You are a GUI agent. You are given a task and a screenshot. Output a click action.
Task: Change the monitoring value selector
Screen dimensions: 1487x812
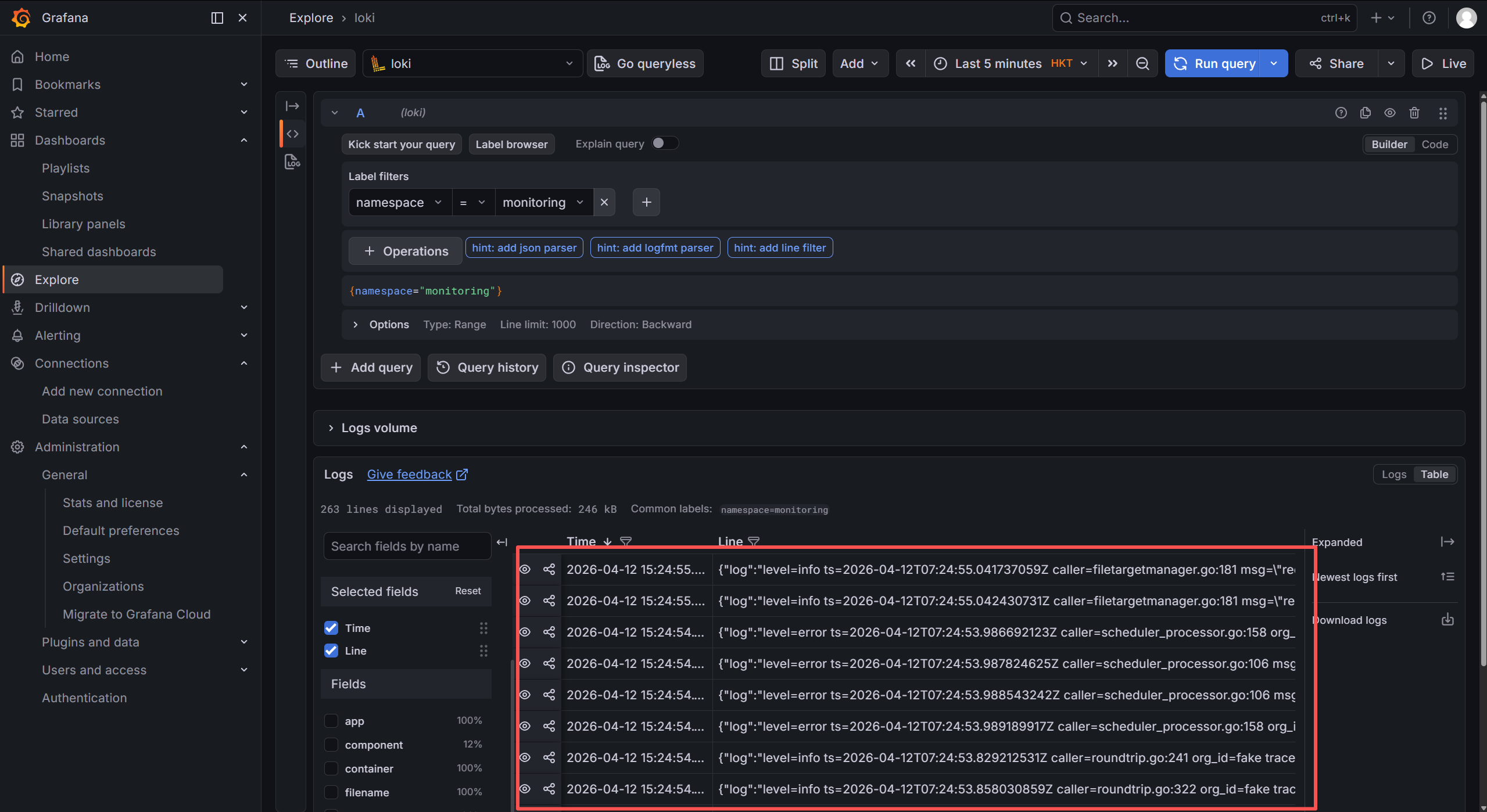pos(544,202)
